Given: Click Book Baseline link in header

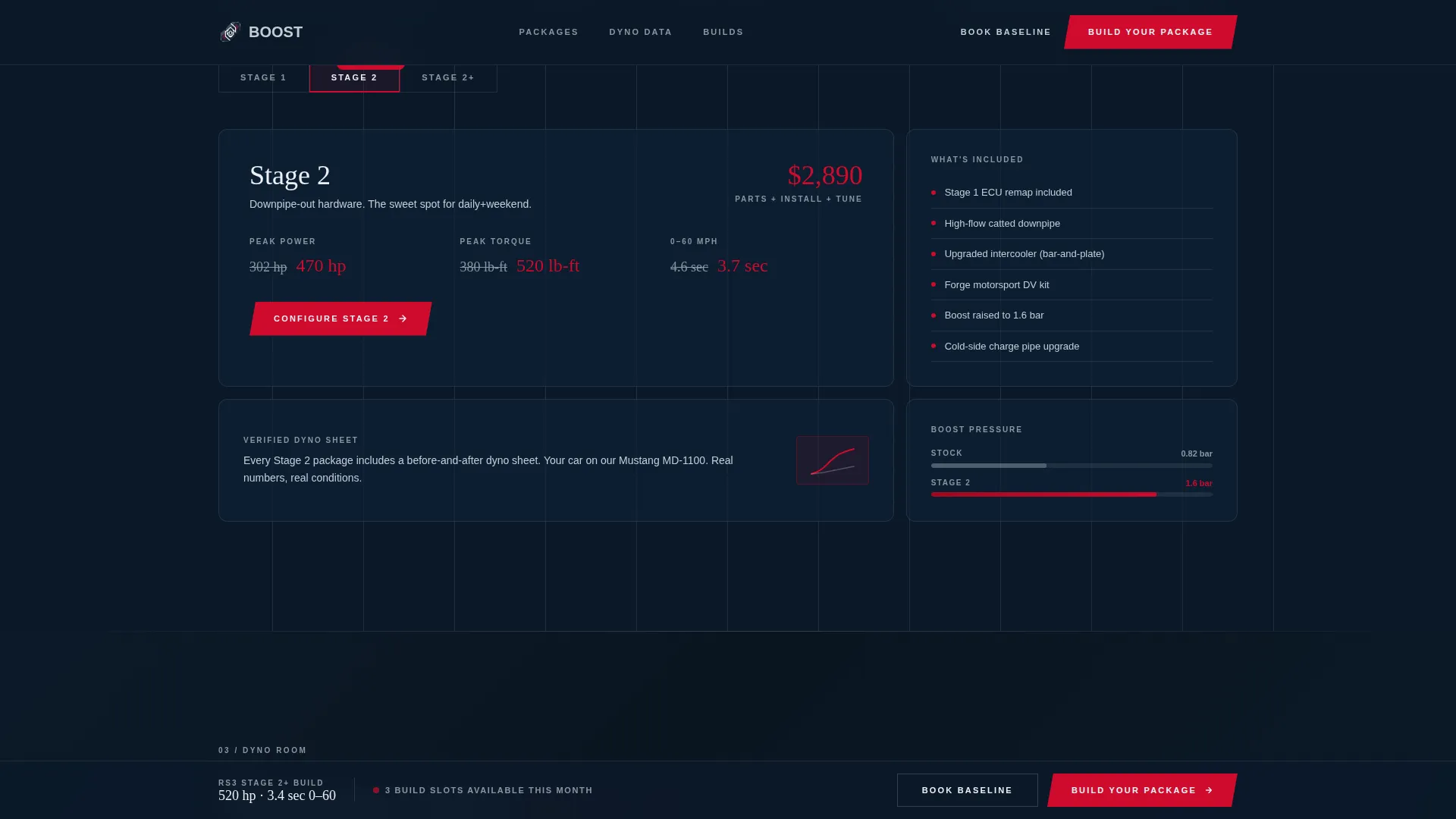Looking at the screenshot, I should click(1006, 32).
